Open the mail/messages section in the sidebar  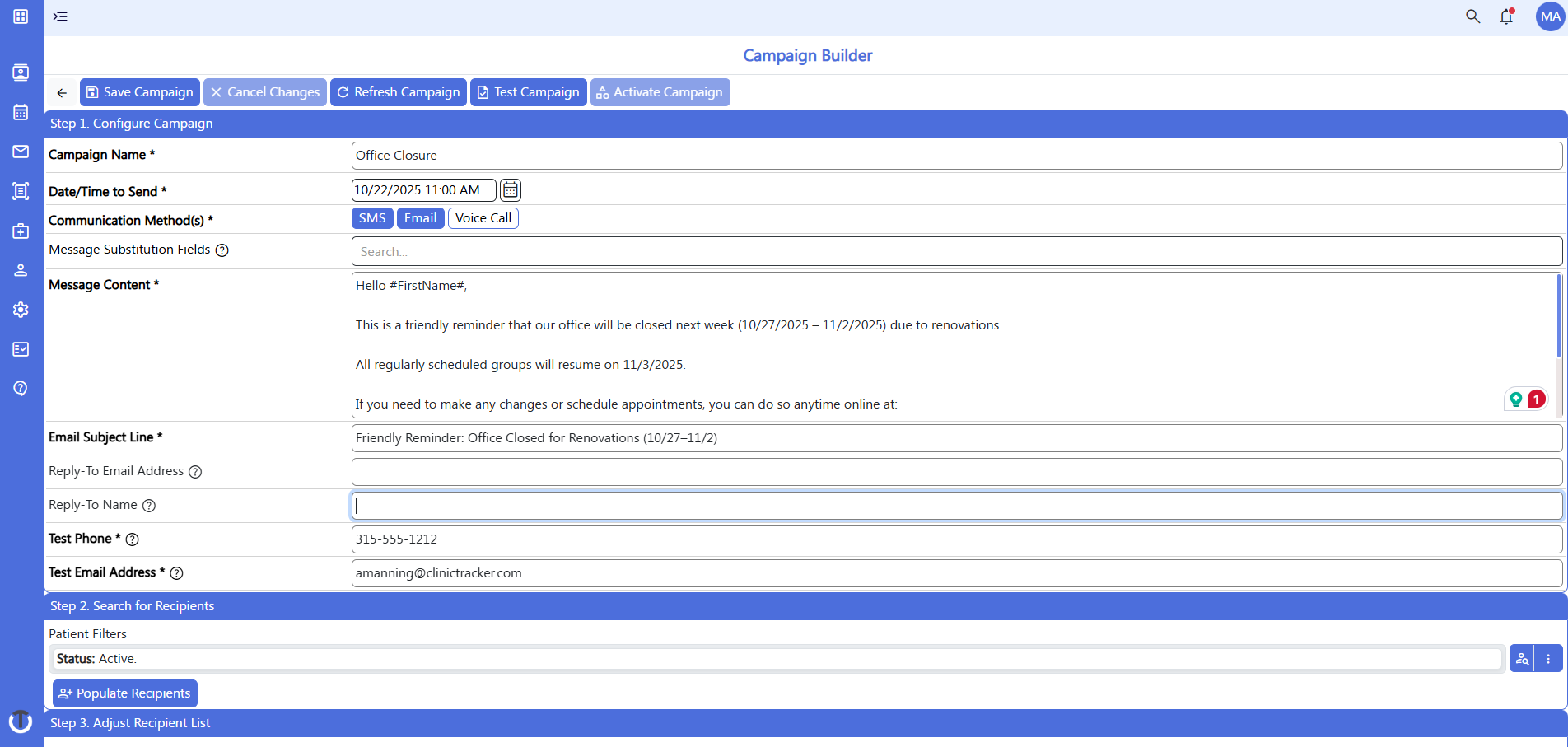click(x=20, y=152)
